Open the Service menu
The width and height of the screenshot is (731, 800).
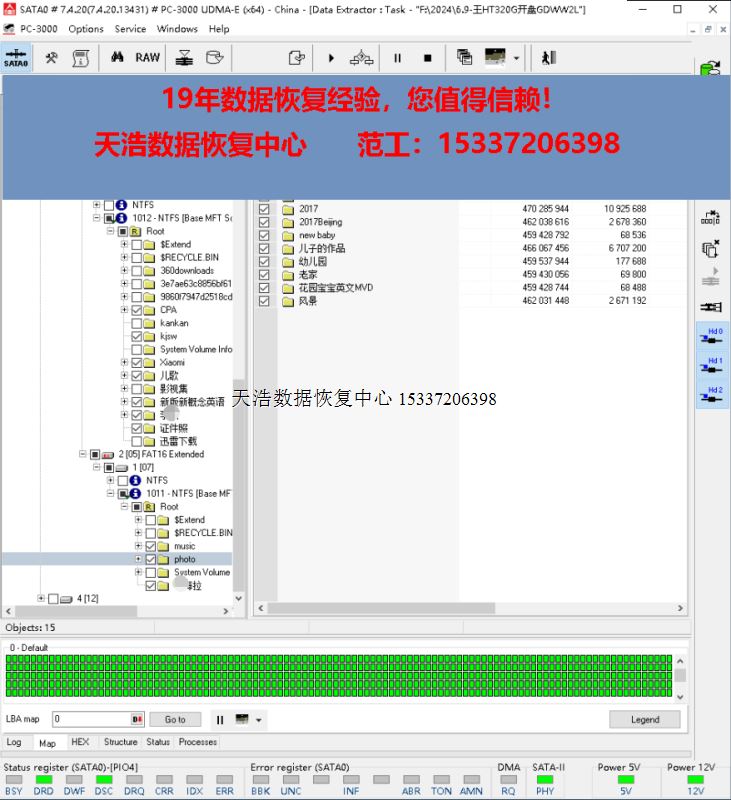click(x=130, y=29)
